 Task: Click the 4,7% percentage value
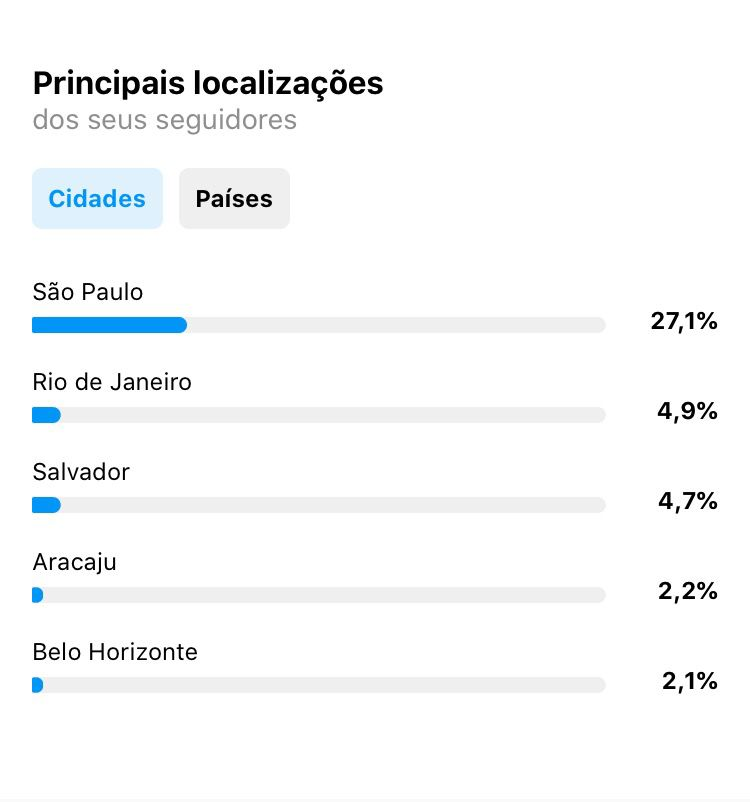coord(688,501)
